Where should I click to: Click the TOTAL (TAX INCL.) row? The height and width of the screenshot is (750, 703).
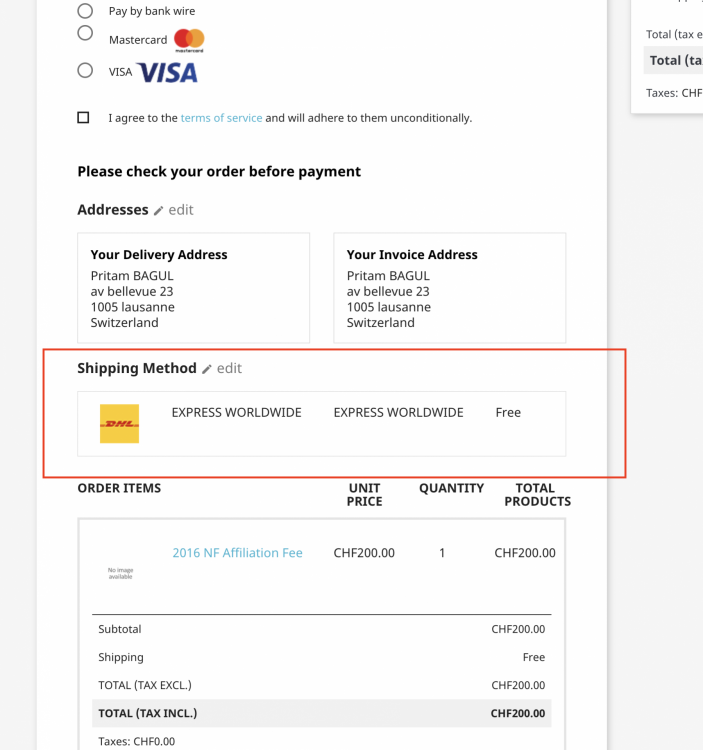coord(321,713)
